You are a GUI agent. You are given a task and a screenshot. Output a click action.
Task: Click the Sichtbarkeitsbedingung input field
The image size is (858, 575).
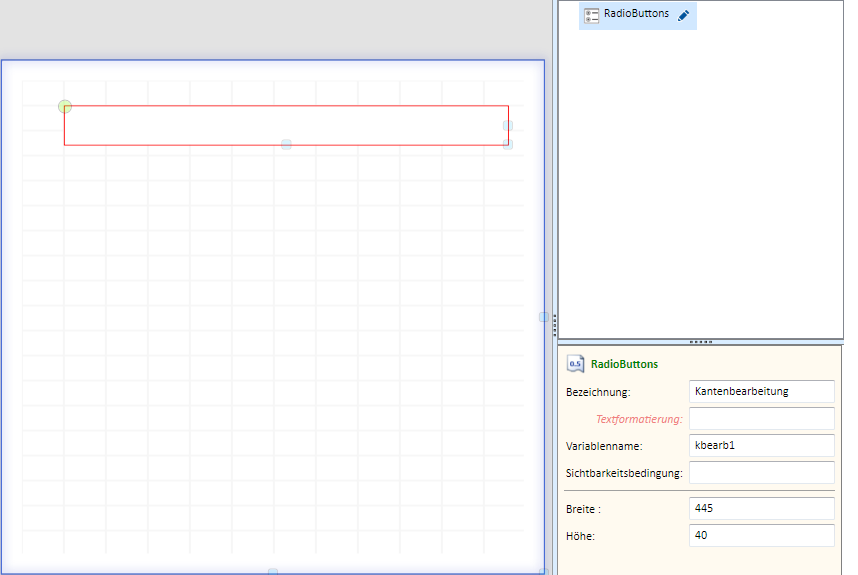(762, 473)
